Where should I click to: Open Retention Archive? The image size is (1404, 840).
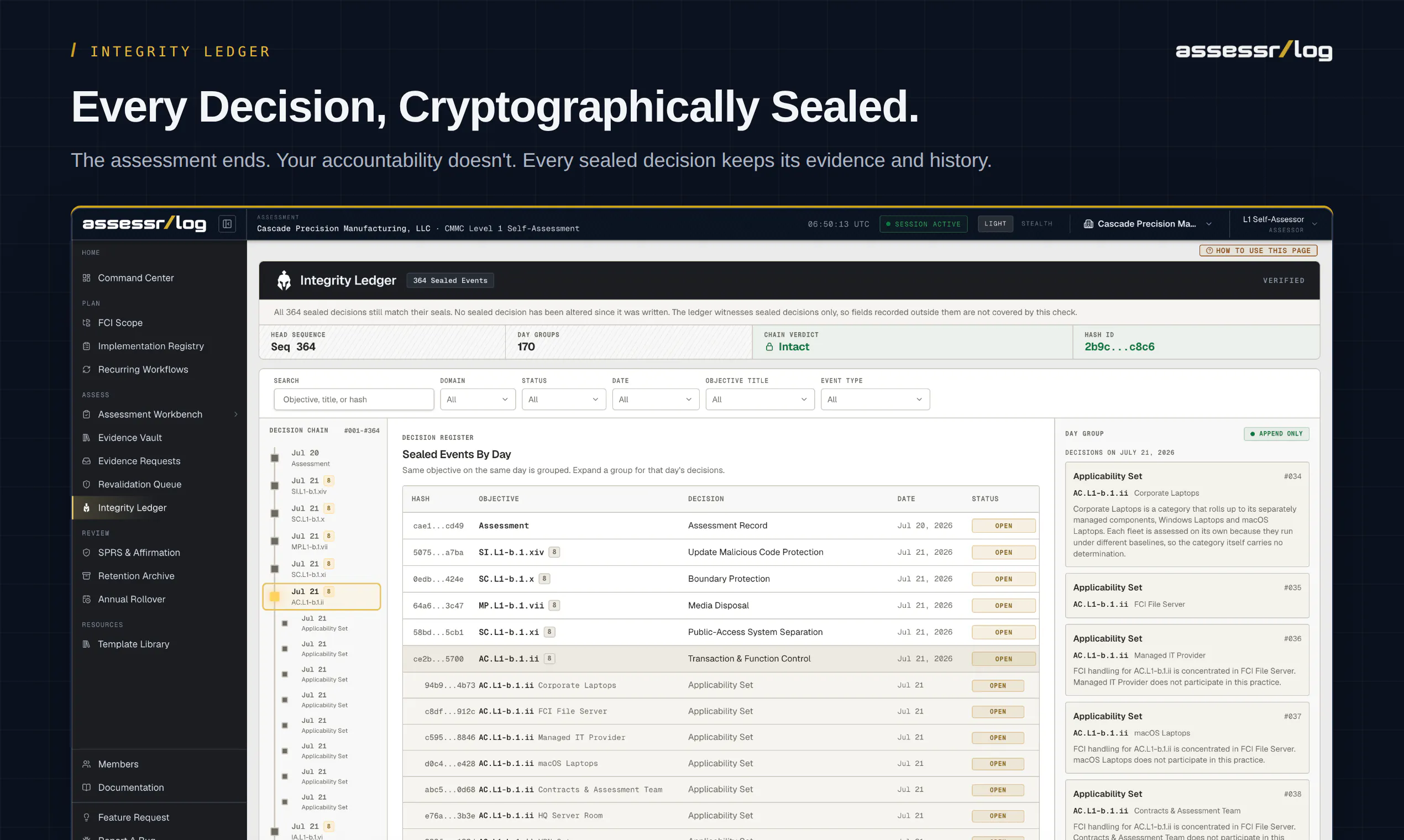click(136, 576)
